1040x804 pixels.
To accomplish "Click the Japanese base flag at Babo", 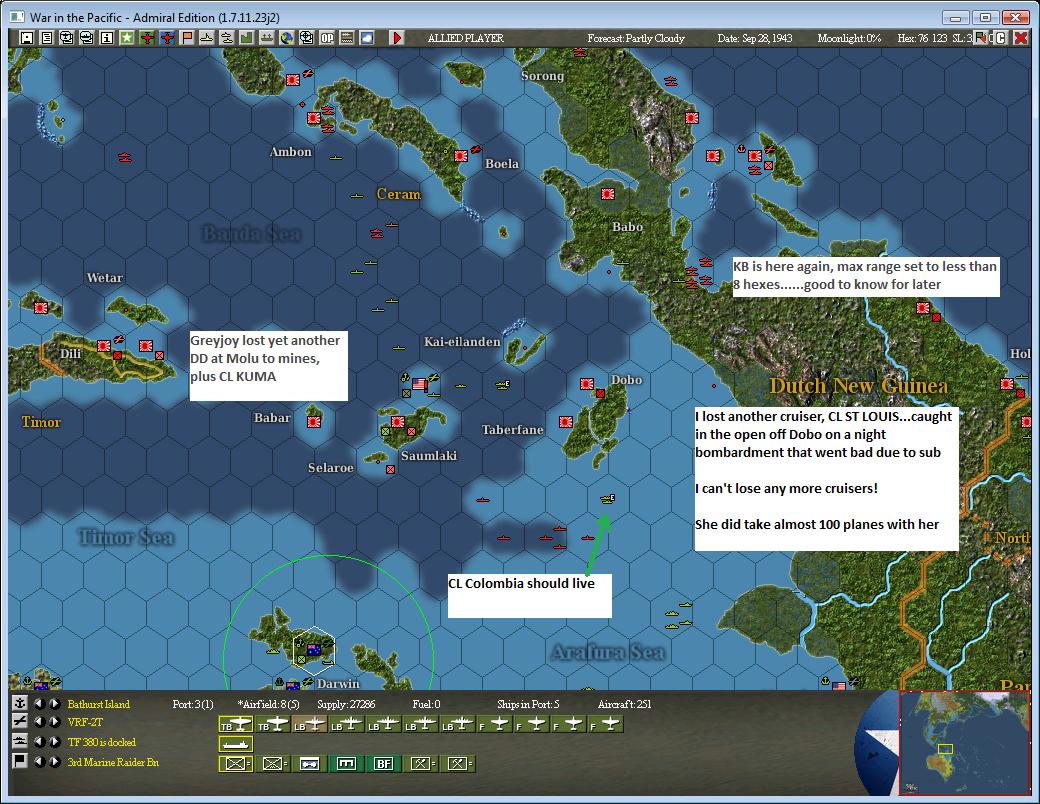I will coord(608,194).
